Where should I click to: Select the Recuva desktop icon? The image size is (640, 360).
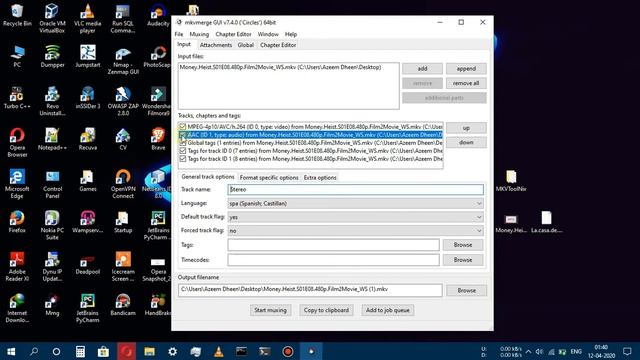tap(87, 139)
